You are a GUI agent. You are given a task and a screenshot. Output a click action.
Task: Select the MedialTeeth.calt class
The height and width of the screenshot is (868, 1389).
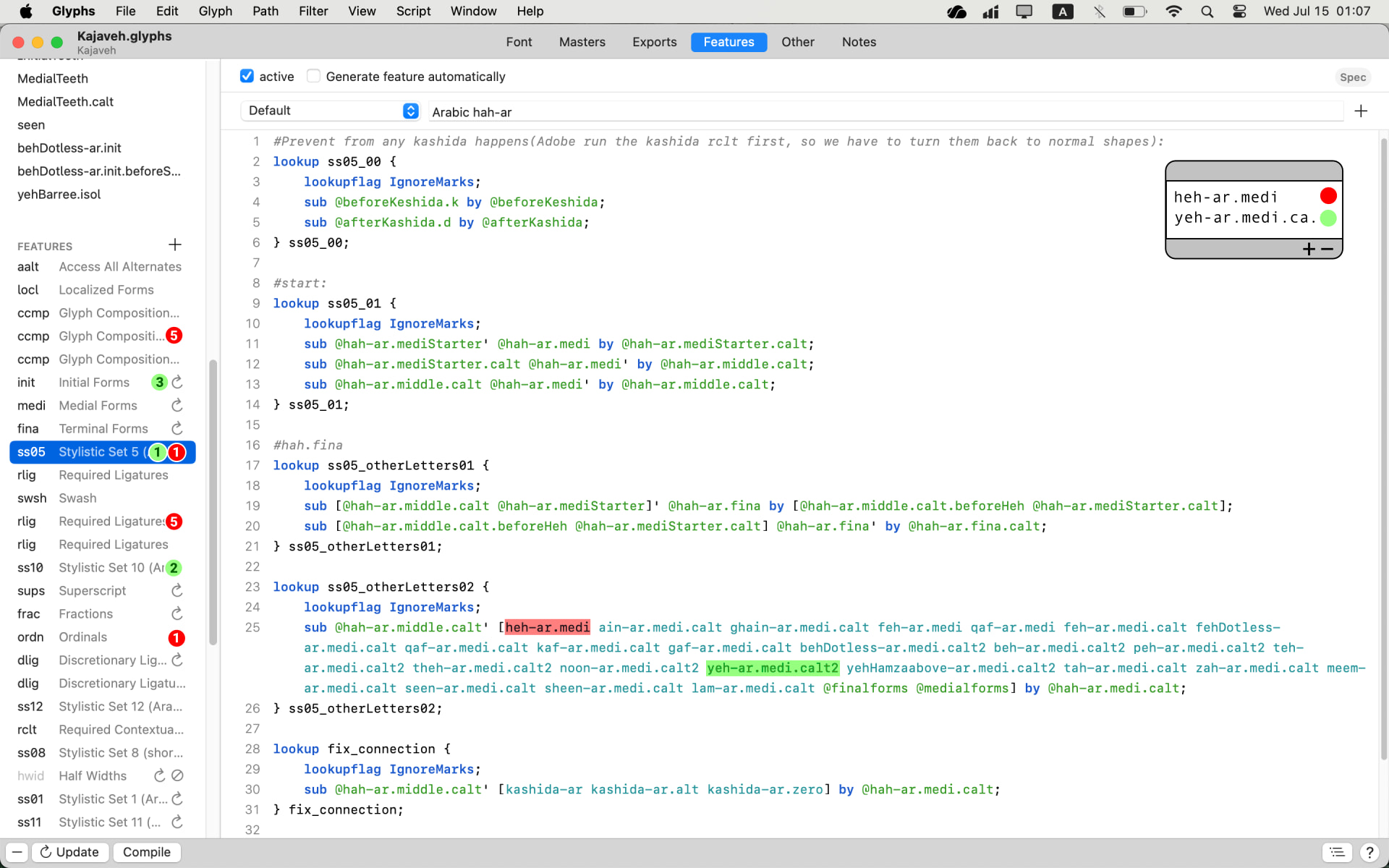[65, 102]
